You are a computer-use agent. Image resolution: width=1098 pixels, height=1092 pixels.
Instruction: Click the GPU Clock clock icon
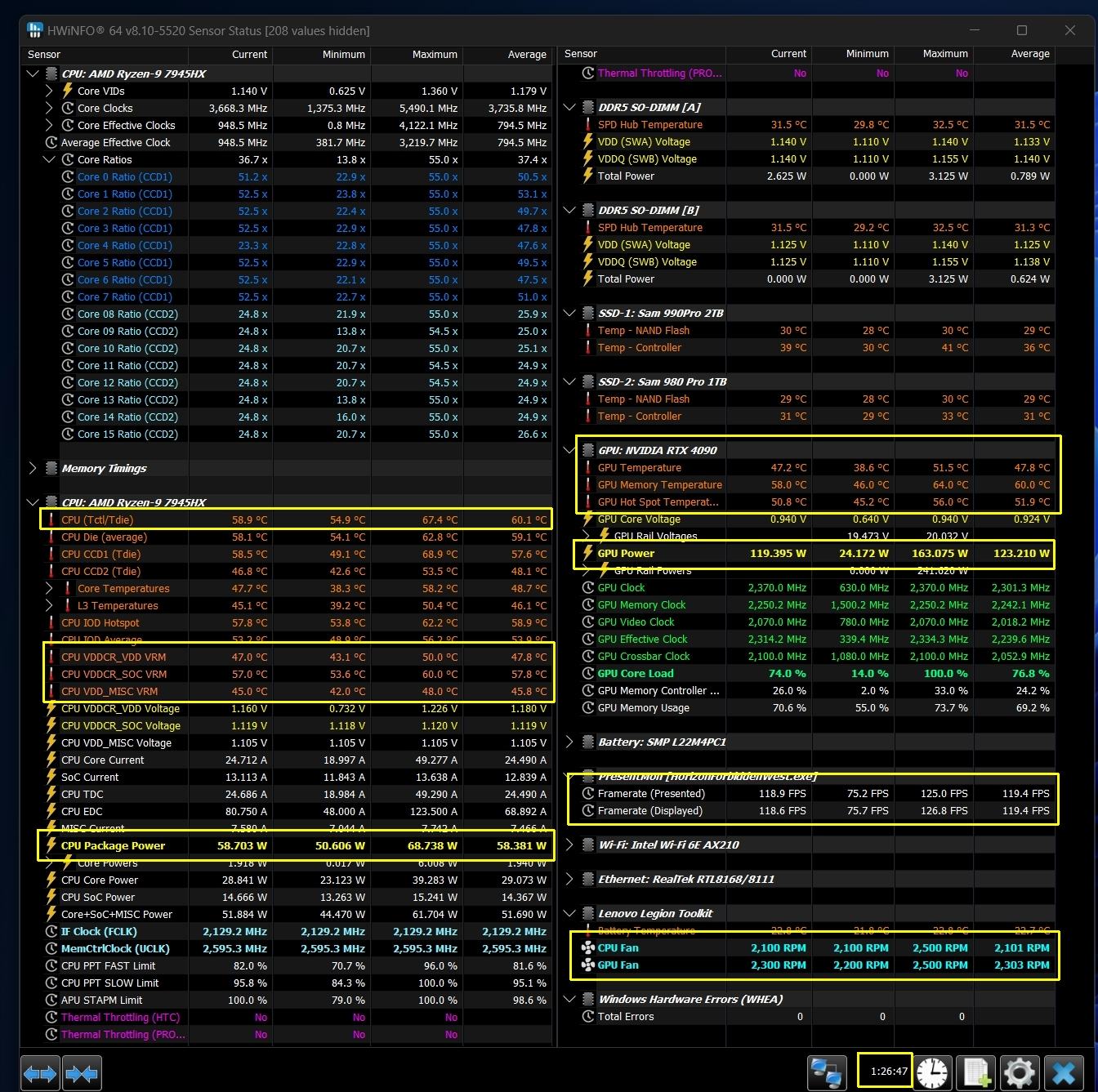pyautogui.click(x=587, y=588)
